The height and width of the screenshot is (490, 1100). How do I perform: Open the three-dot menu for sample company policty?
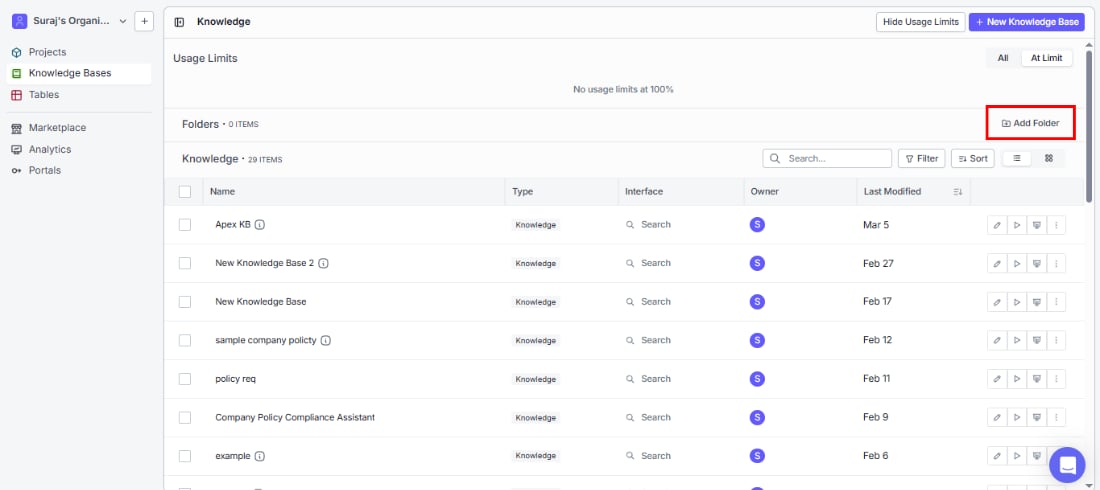(x=1056, y=340)
